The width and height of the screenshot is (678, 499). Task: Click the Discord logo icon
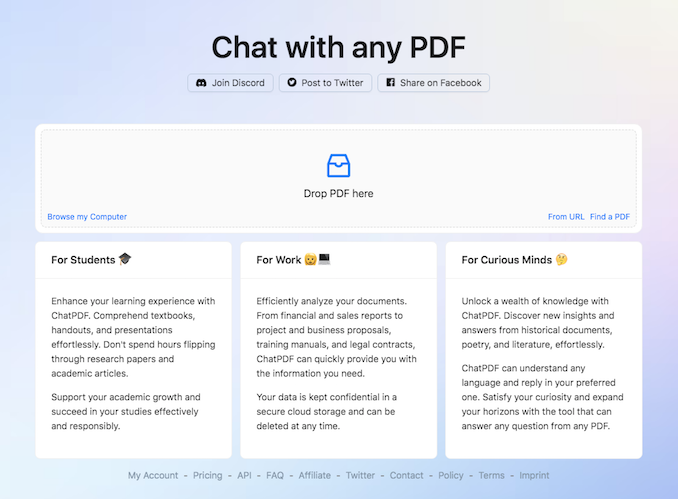tap(201, 83)
